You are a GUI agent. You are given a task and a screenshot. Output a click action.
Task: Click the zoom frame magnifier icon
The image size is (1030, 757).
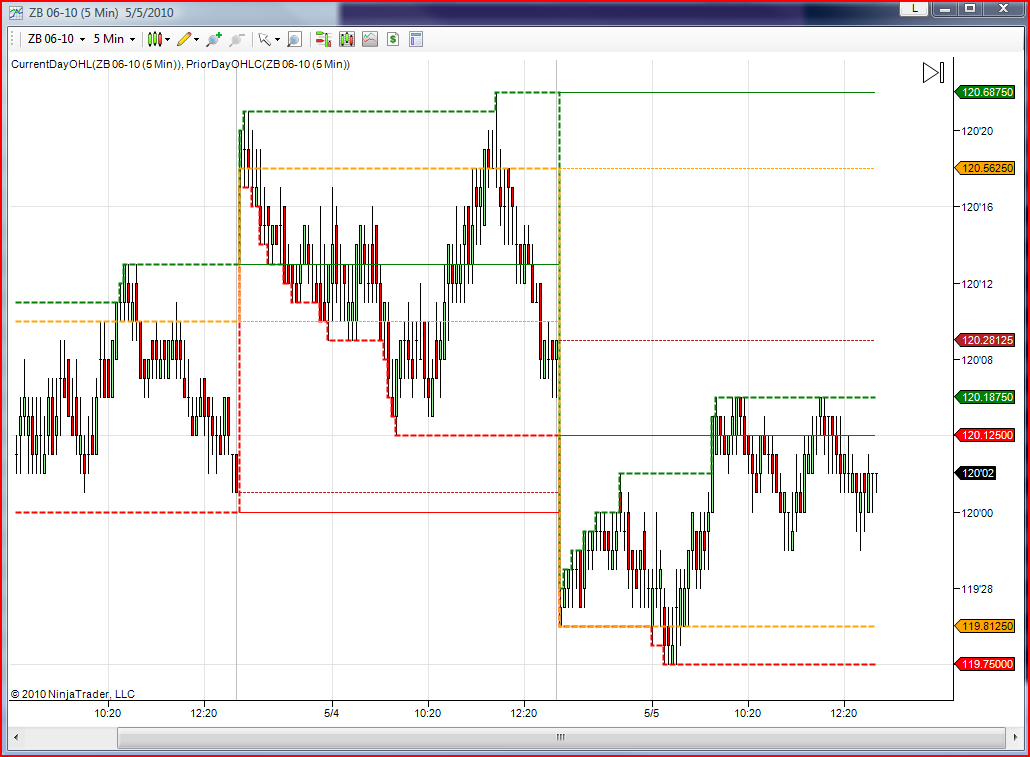[x=294, y=39]
